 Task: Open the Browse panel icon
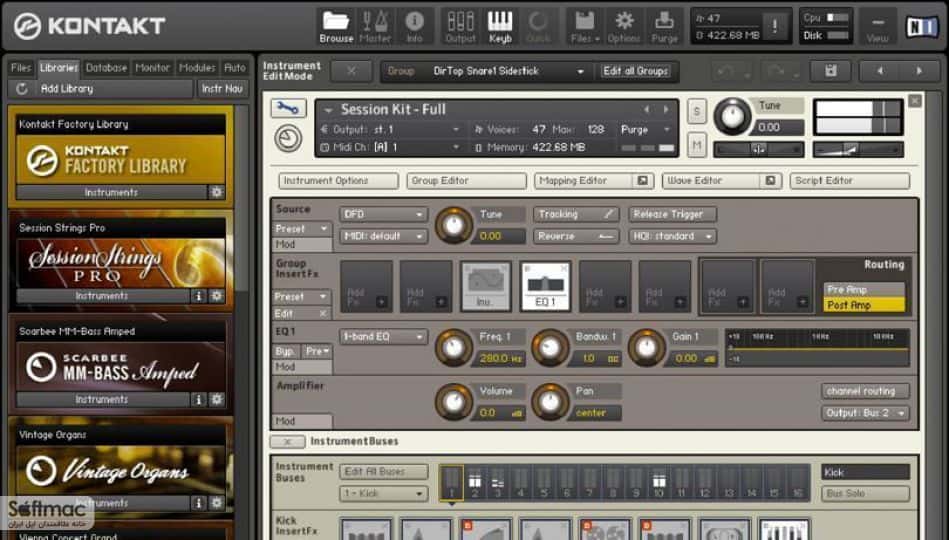[x=336, y=27]
